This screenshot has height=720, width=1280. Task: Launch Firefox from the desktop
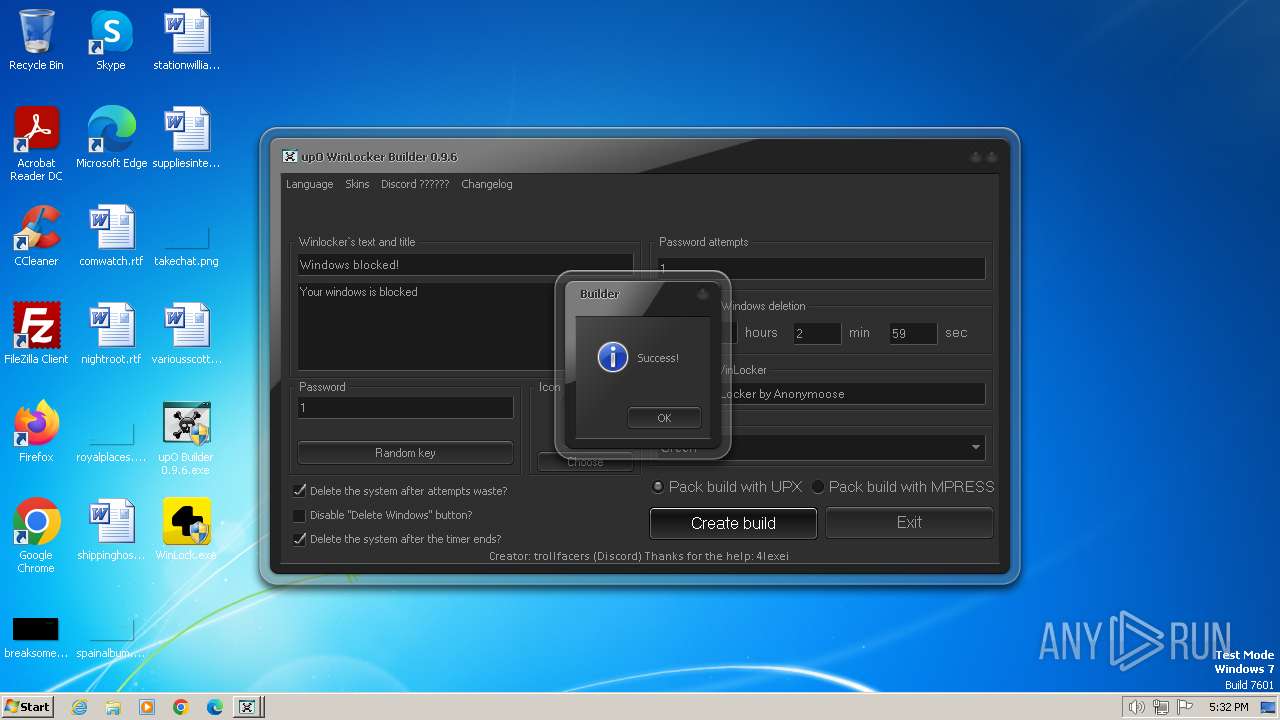tap(36, 433)
